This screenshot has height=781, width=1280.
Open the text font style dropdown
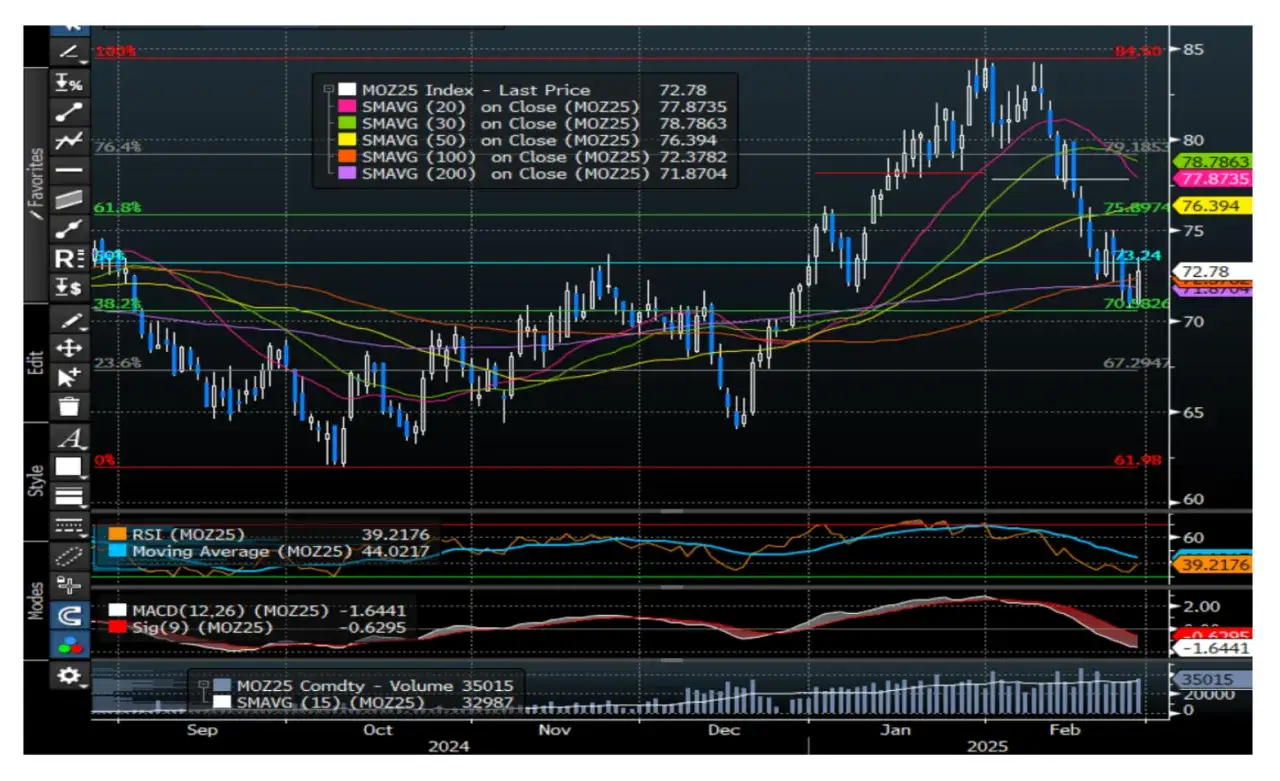[69, 437]
